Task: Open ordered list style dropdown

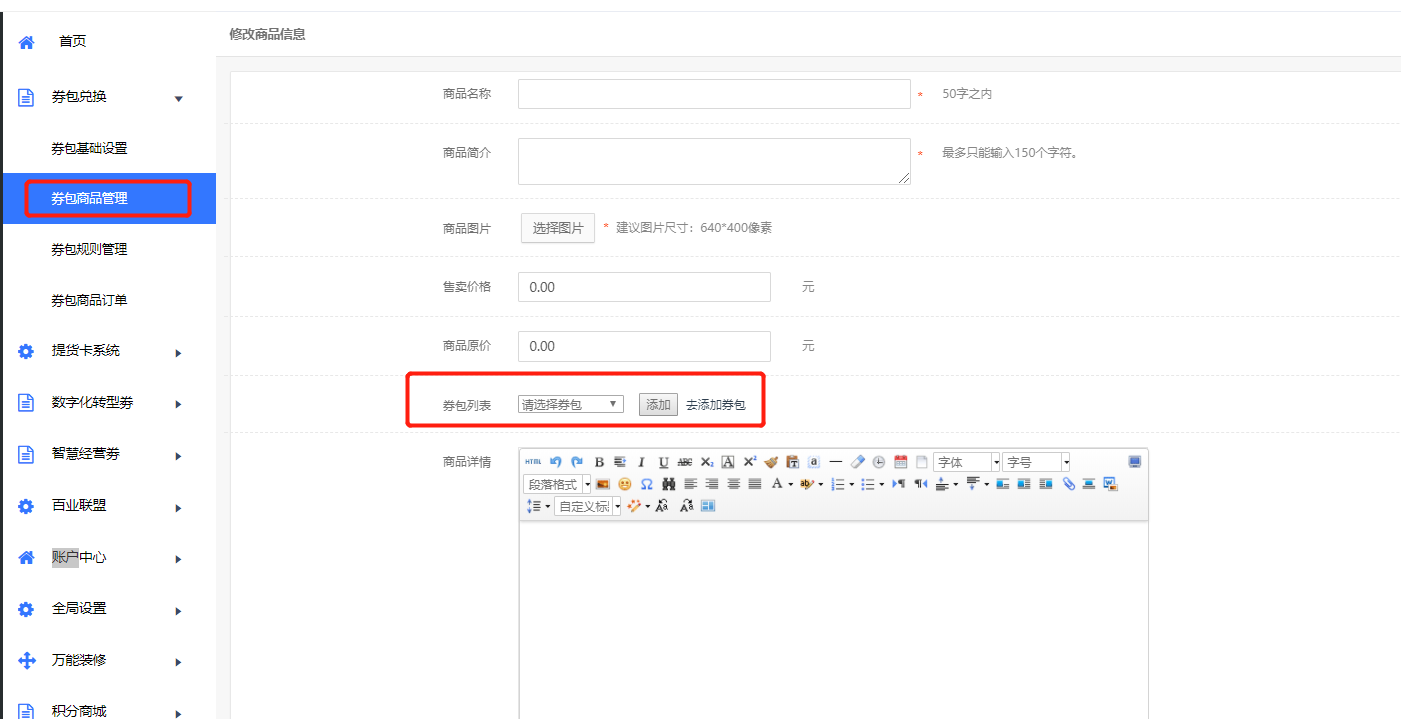Action: pyautogui.click(x=852, y=484)
